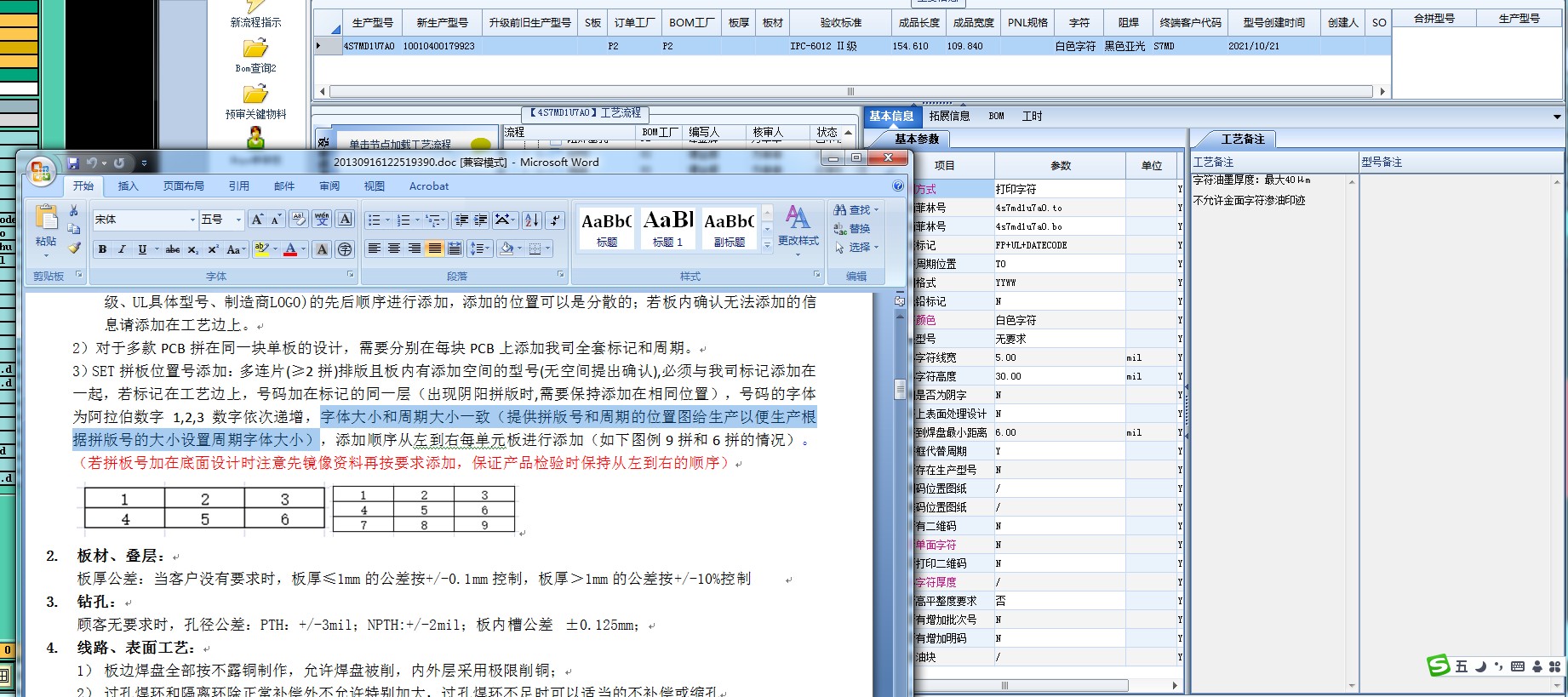
Task: Apply yellow text highlight color
Action: click(x=261, y=249)
